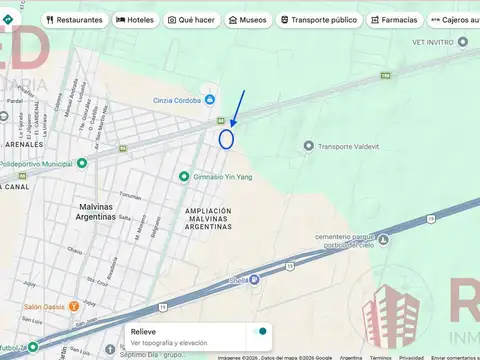Click route 19 shield northeast of the cemetery
This screenshot has height=360, width=480.
(431, 219)
